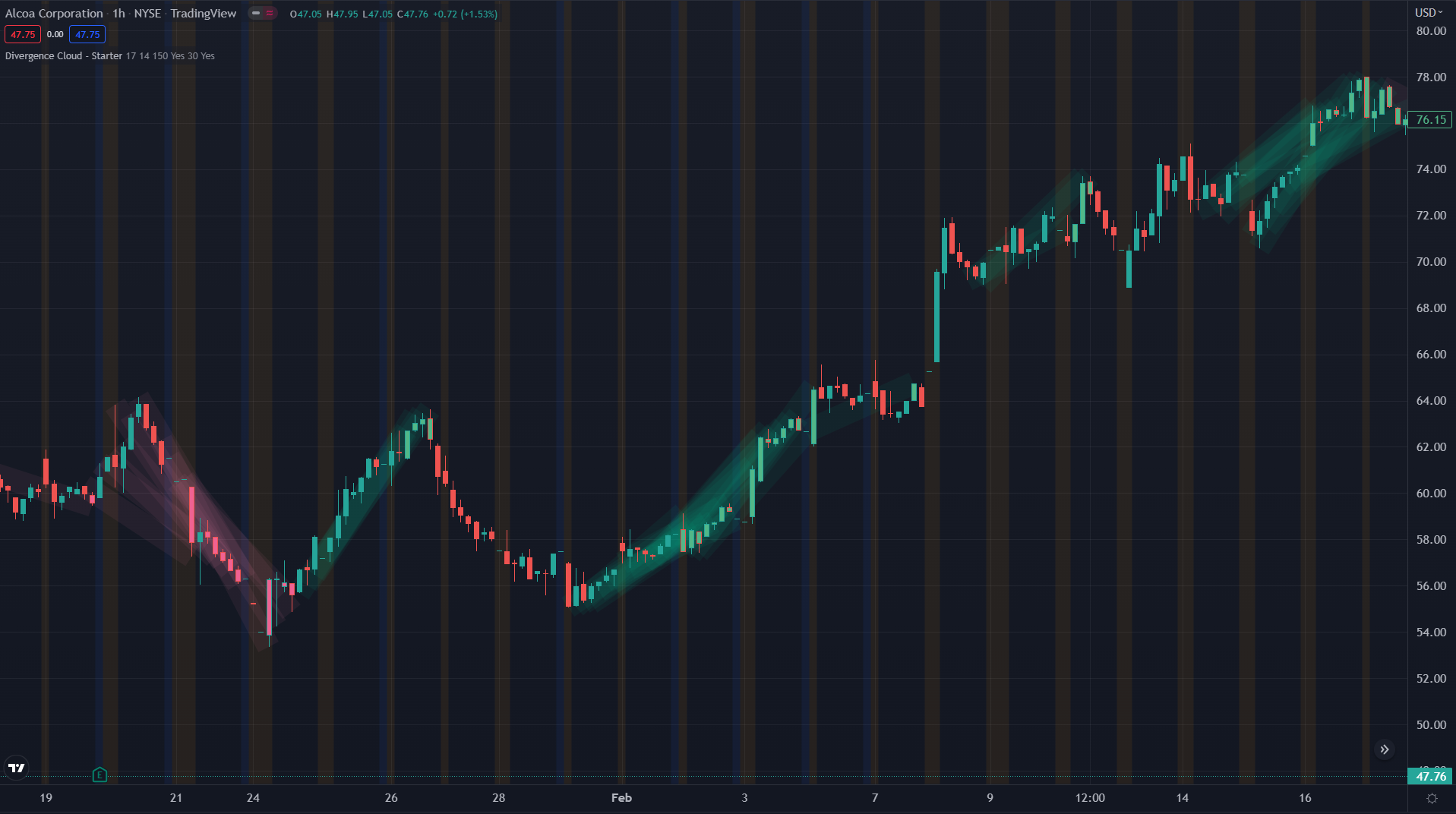Click the 0.00 spread value between bid and ask
This screenshot has height=814, width=1456.
pyautogui.click(x=54, y=34)
